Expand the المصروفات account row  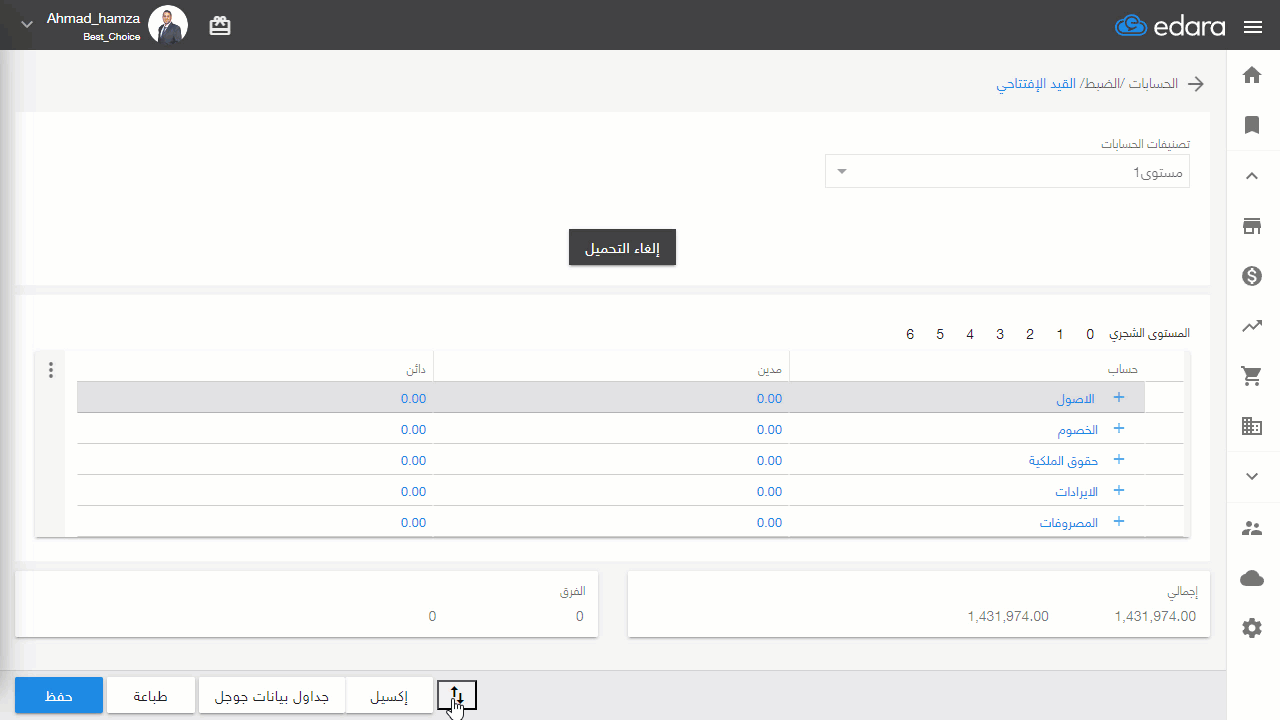1119,522
